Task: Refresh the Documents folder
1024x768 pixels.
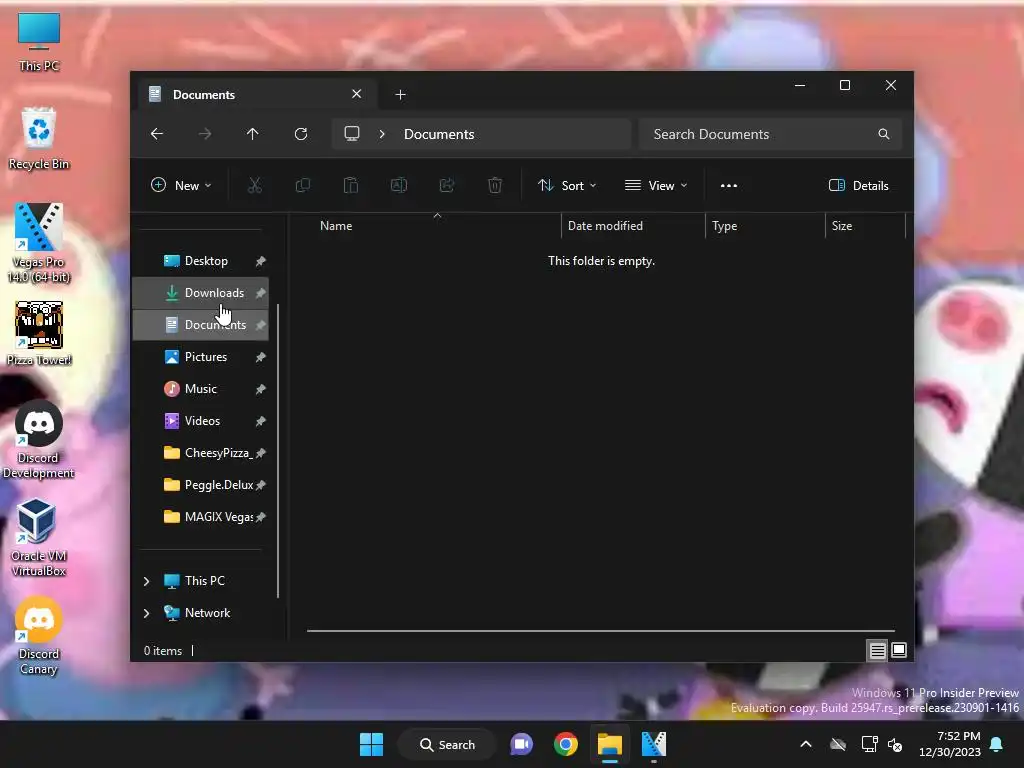Action: pyautogui.click(x=301, y=134)
